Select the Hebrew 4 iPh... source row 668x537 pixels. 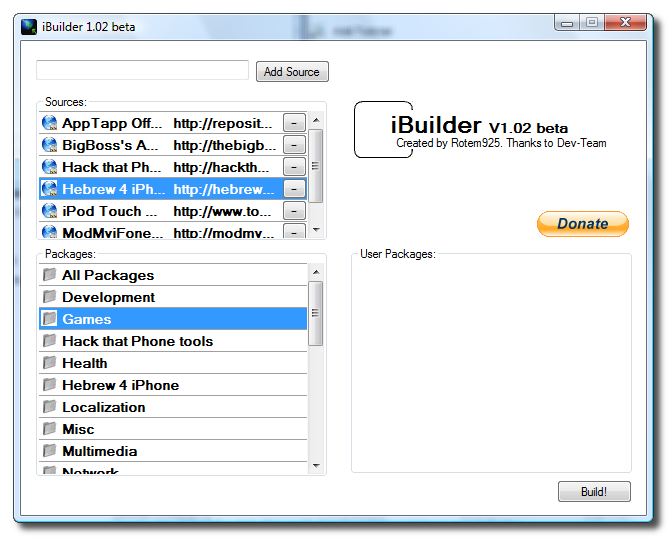click(173, 189)
